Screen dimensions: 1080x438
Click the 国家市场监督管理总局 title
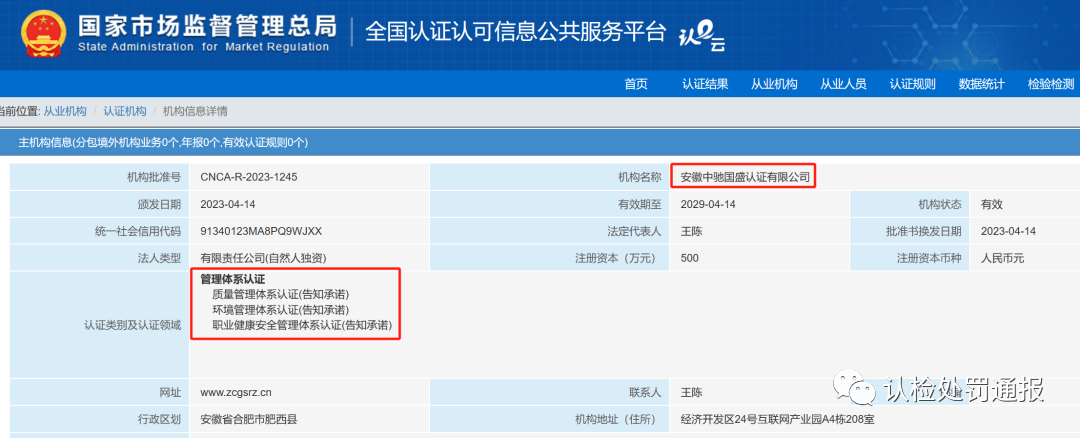[207, 26]
